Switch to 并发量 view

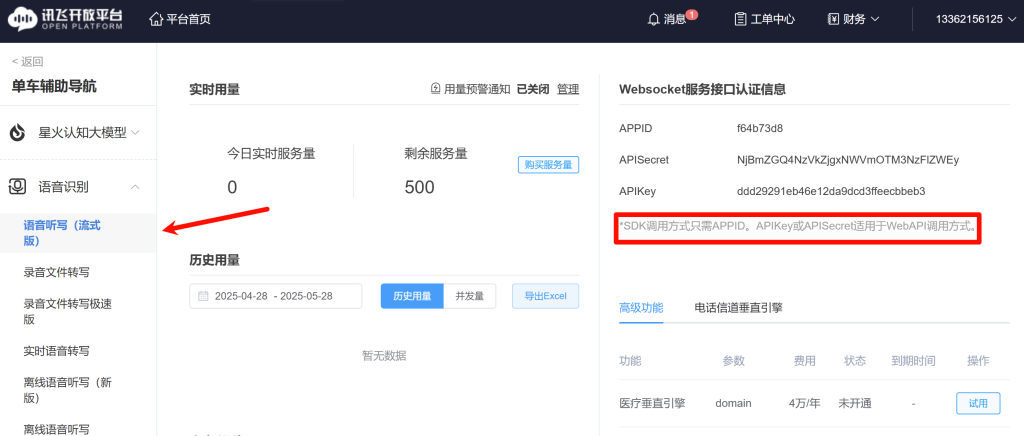[469, 296]
